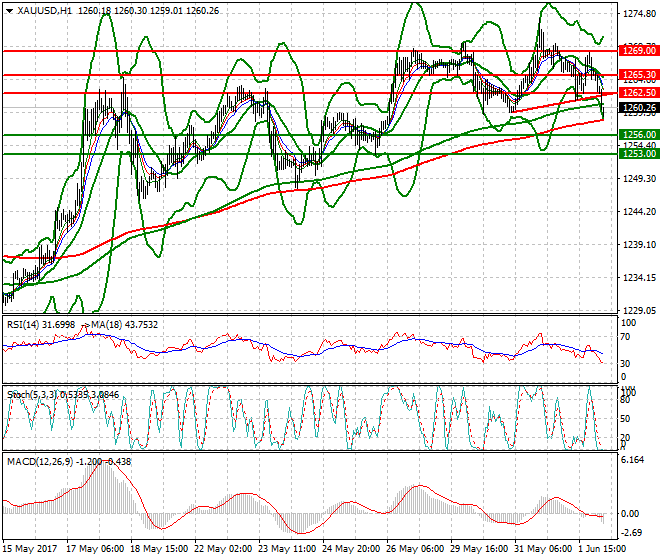
Task: Click the -2.69 MACD scale value
Action: [633, 533]
